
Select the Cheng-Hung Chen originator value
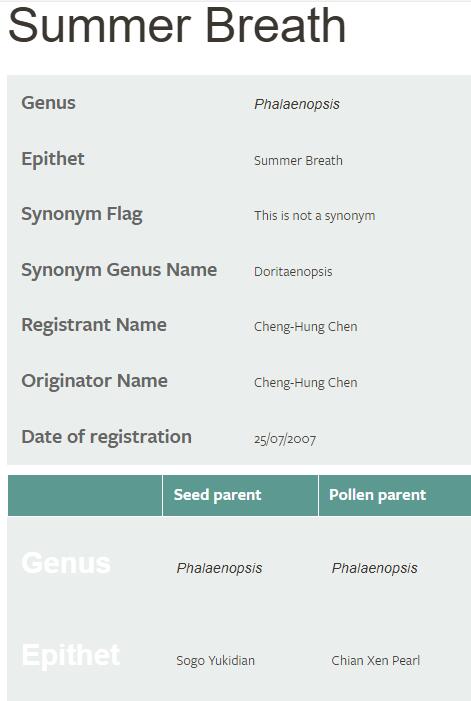306,383
